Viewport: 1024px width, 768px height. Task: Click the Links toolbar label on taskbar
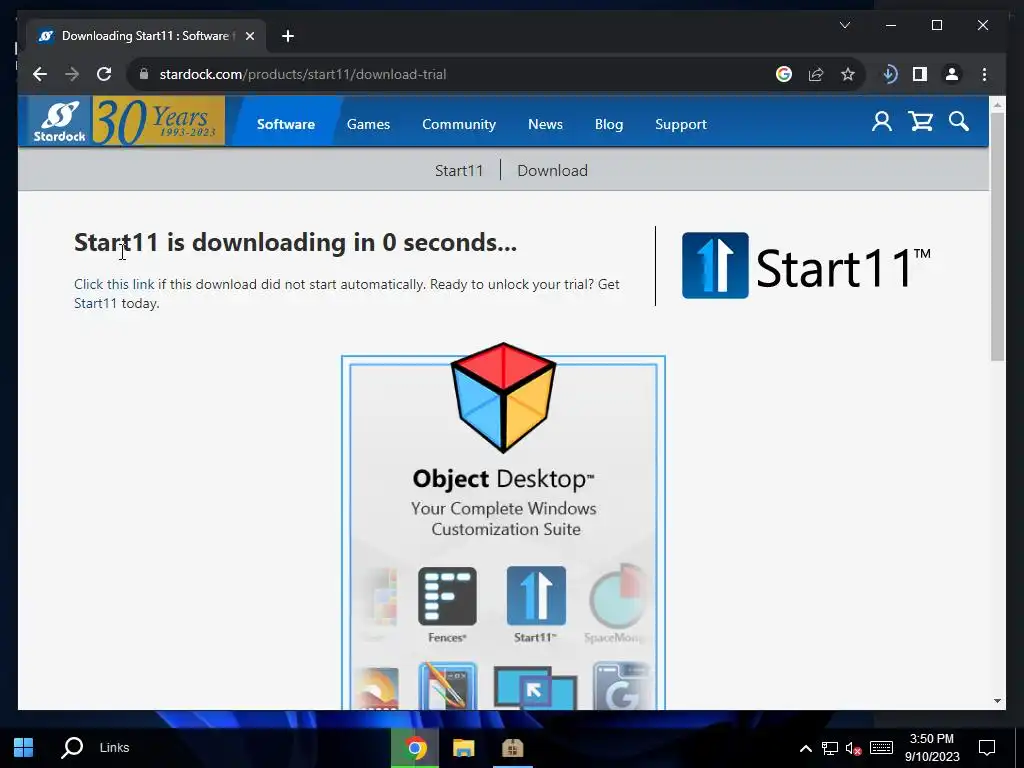point(114,748)
